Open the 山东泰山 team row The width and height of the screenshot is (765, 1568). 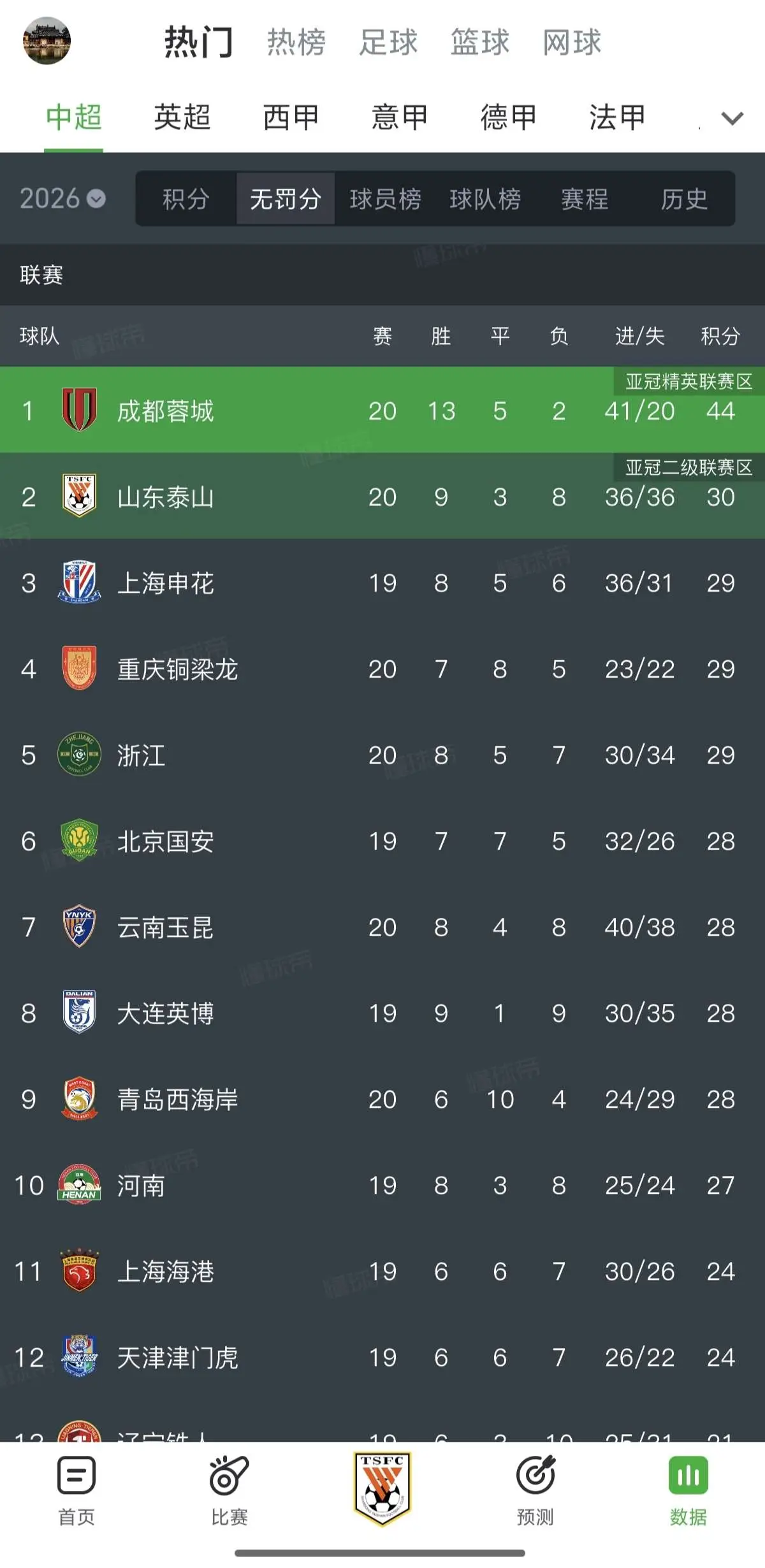click(382, 496)
